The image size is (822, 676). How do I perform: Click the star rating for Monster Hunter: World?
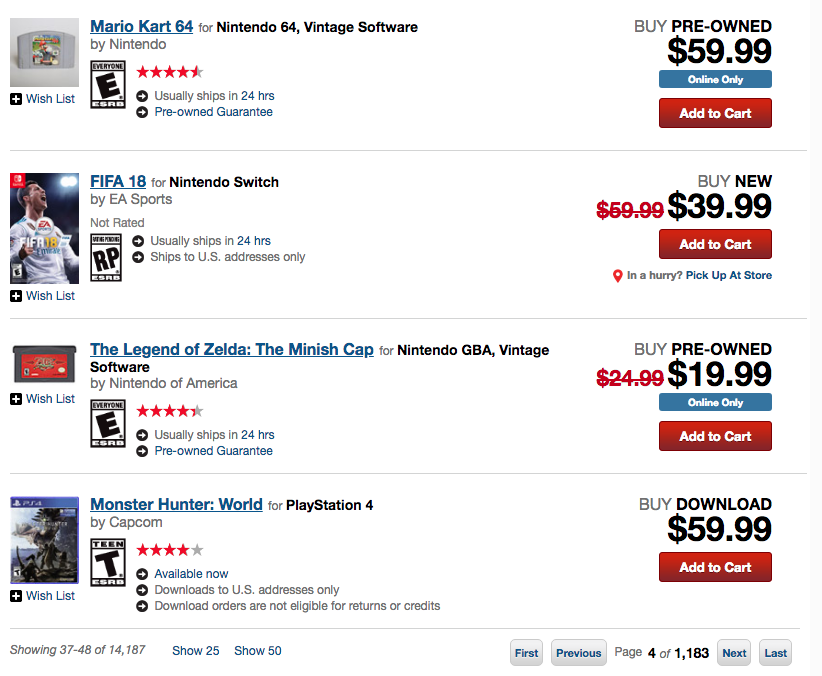click(169, 550)
